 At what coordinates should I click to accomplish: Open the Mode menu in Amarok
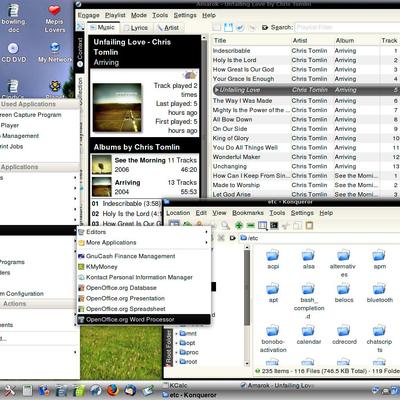(139, 15)
